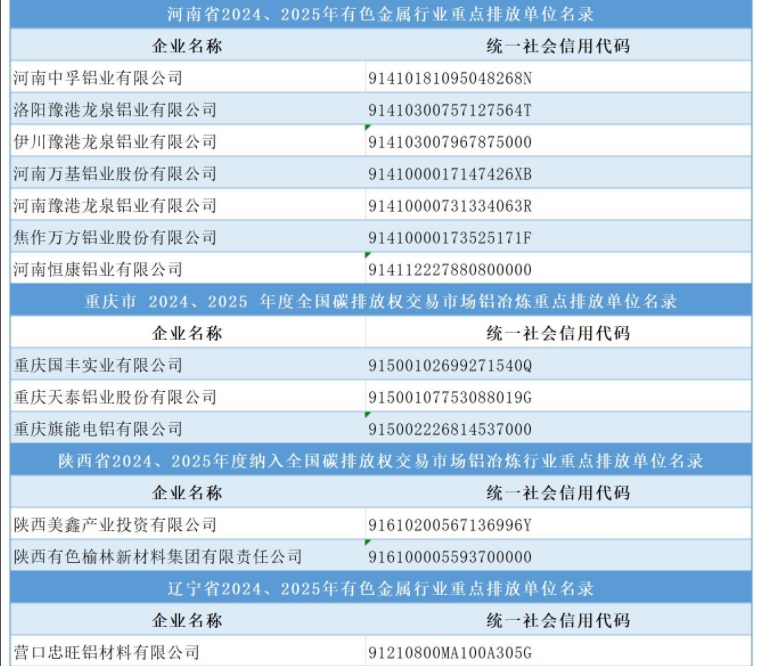Click 企业名称 header under the 陕西省 title
Viewport: 761px width, 666px height.
187,493
